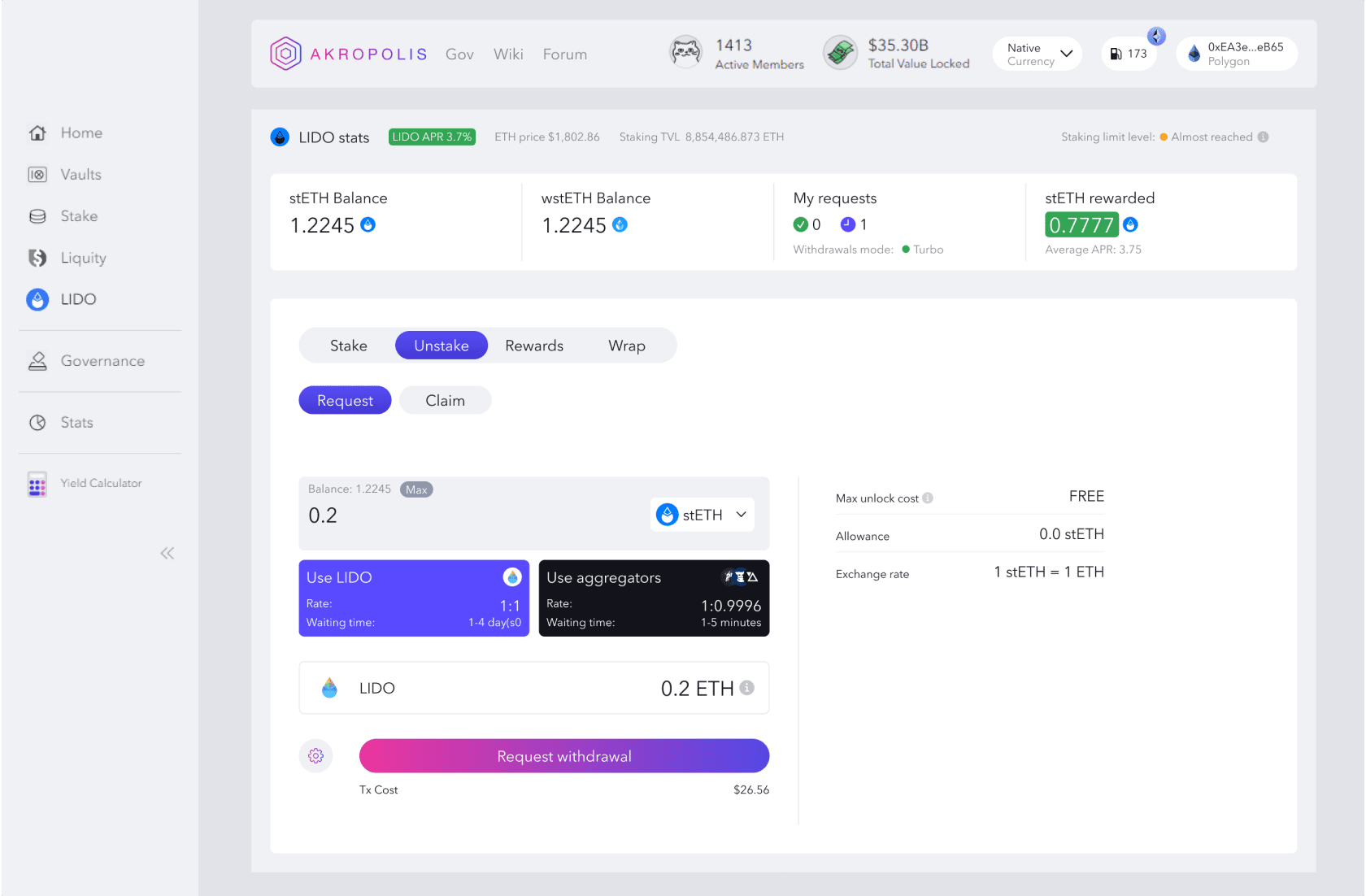Click the Active Members cat icon
The height and width of the screenshot is (896, 1366).
click(x=685, y=53)
